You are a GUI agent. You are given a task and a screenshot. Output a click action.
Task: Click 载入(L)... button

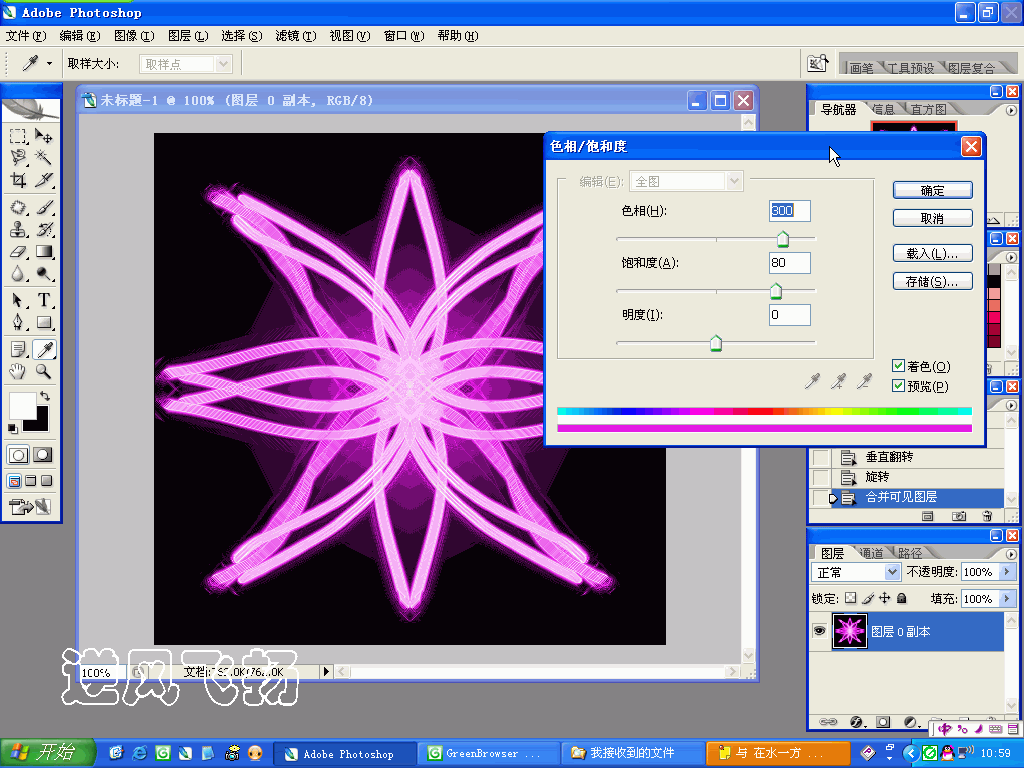click(x=932, y=253)
